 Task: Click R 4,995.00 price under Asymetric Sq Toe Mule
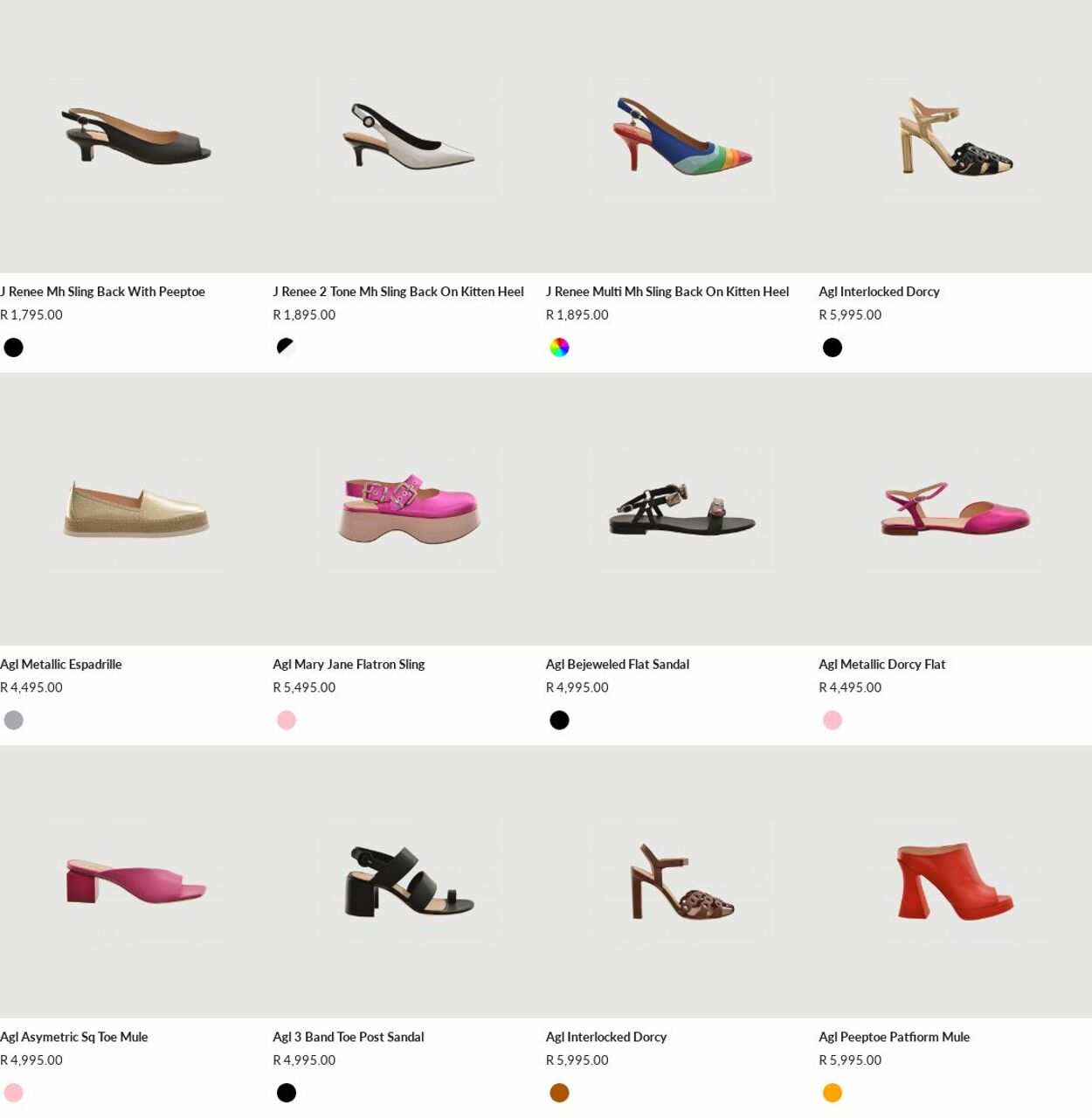click(31, 1061)
